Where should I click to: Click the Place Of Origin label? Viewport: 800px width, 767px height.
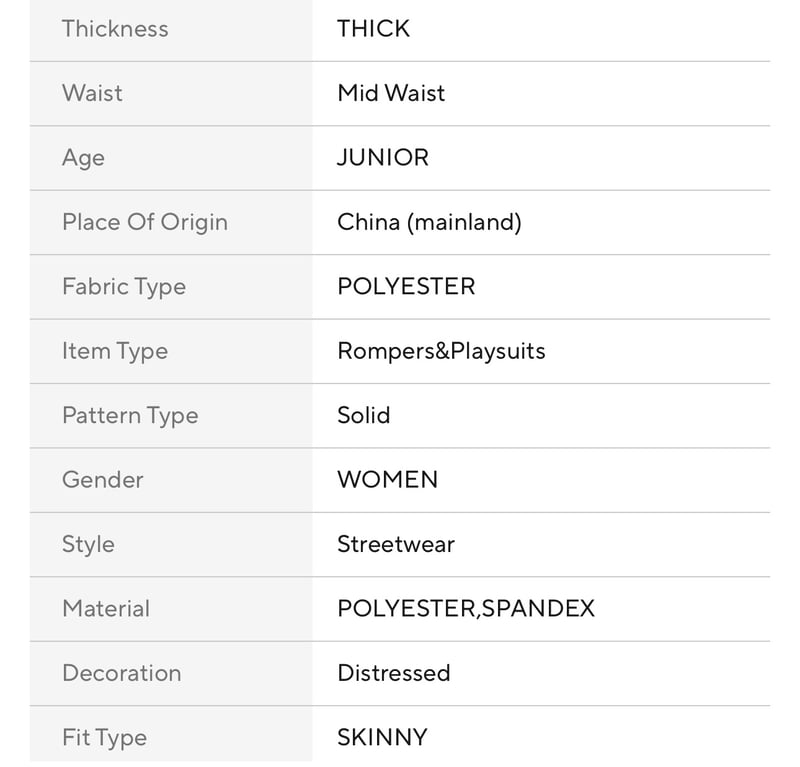pos(145,222)
